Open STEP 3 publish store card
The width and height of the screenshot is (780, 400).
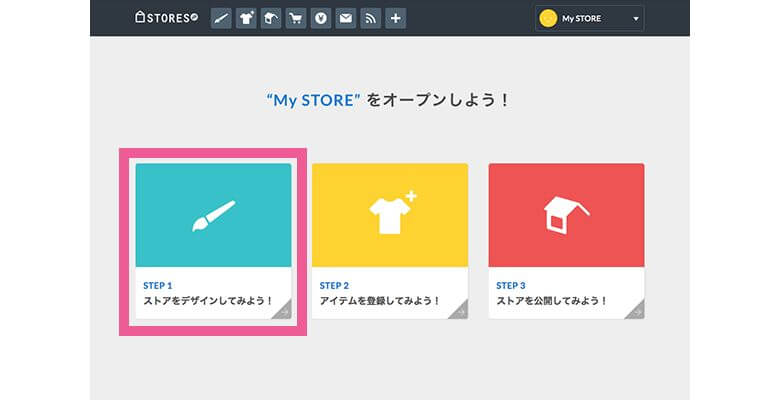(566, 240)
